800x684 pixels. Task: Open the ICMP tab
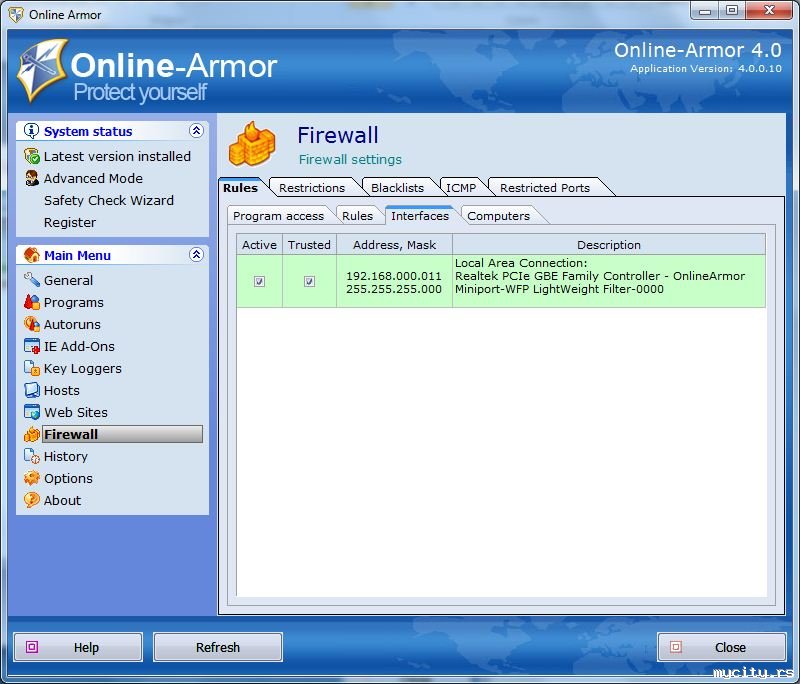coord(461,188)
